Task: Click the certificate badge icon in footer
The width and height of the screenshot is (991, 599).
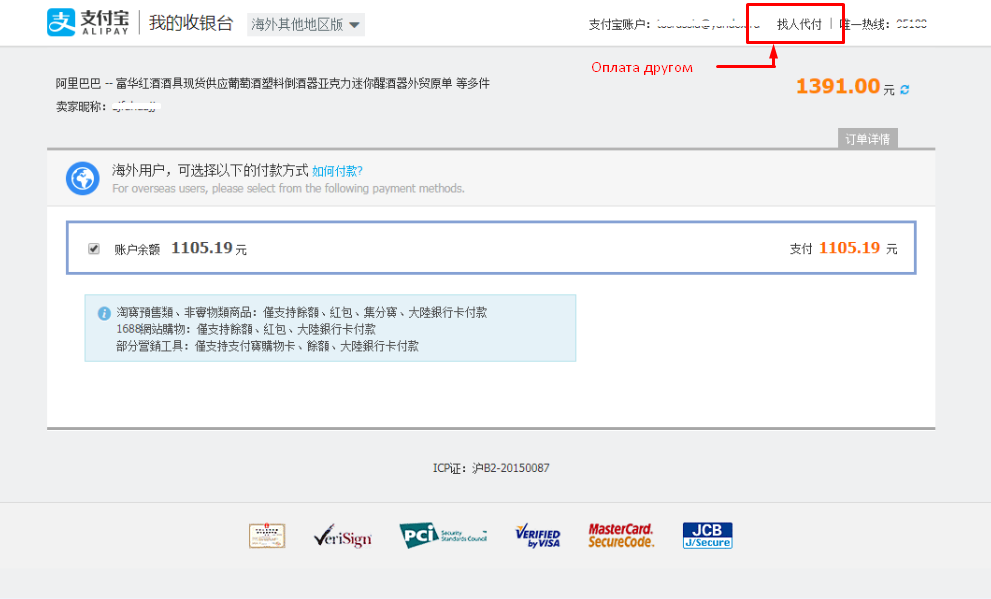Action: pos(267,536)
